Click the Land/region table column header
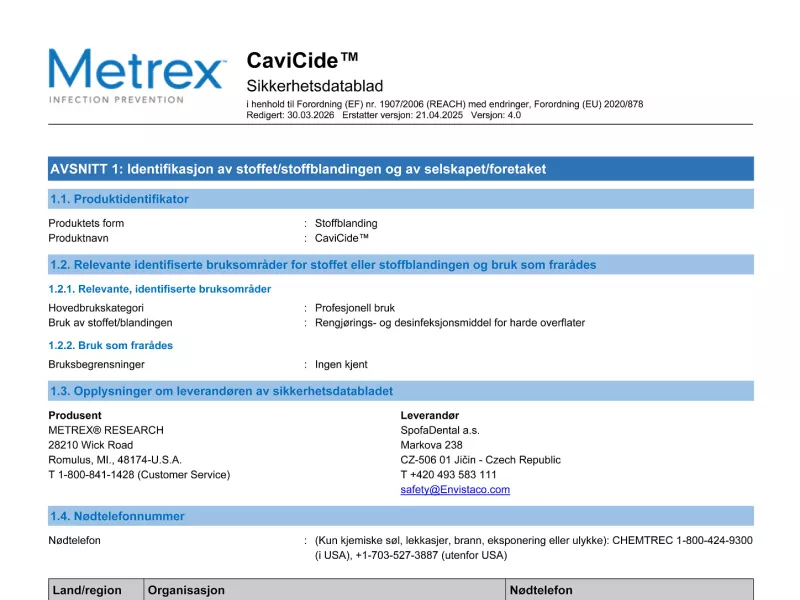The width and height of the screenshot is (800, 600). [x=96, y=590]
